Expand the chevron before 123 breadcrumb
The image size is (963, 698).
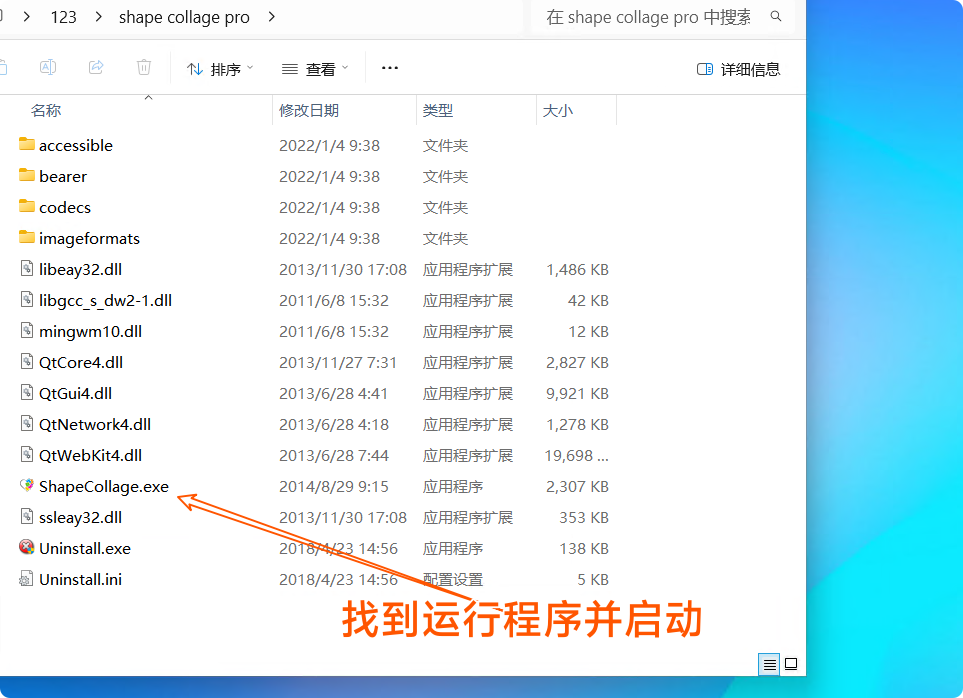26,17
